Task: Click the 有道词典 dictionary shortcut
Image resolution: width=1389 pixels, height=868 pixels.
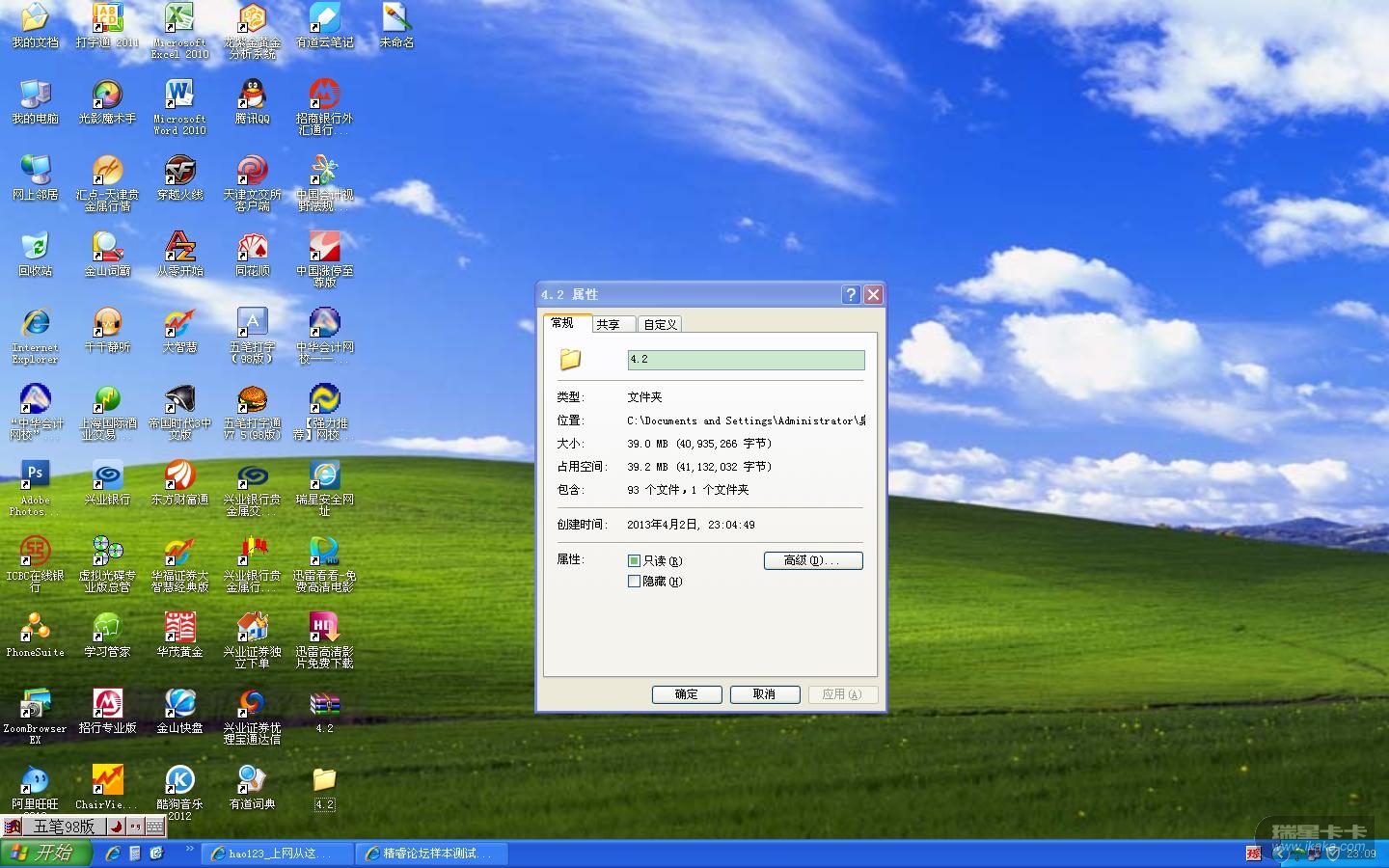Action: pyautogui.click(x=252, y=780)
